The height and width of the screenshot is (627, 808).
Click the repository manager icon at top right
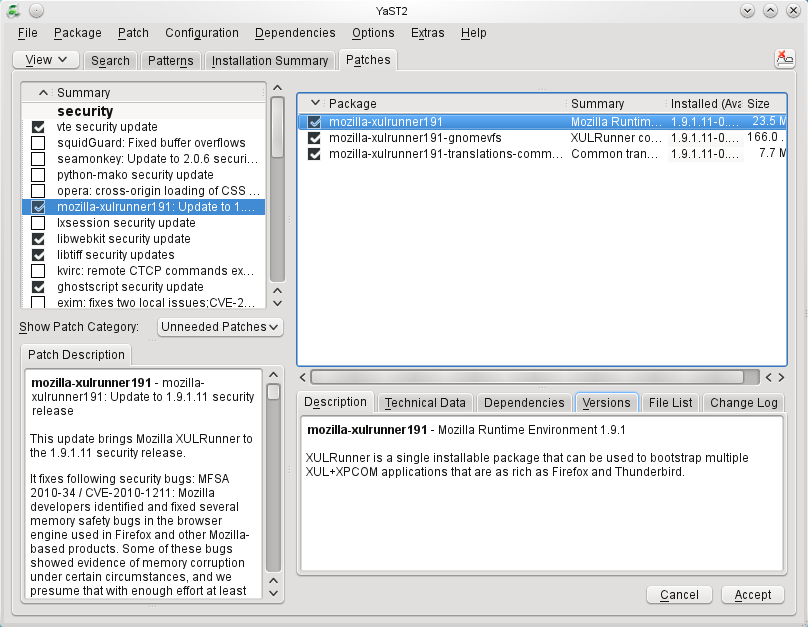(784, 59)
